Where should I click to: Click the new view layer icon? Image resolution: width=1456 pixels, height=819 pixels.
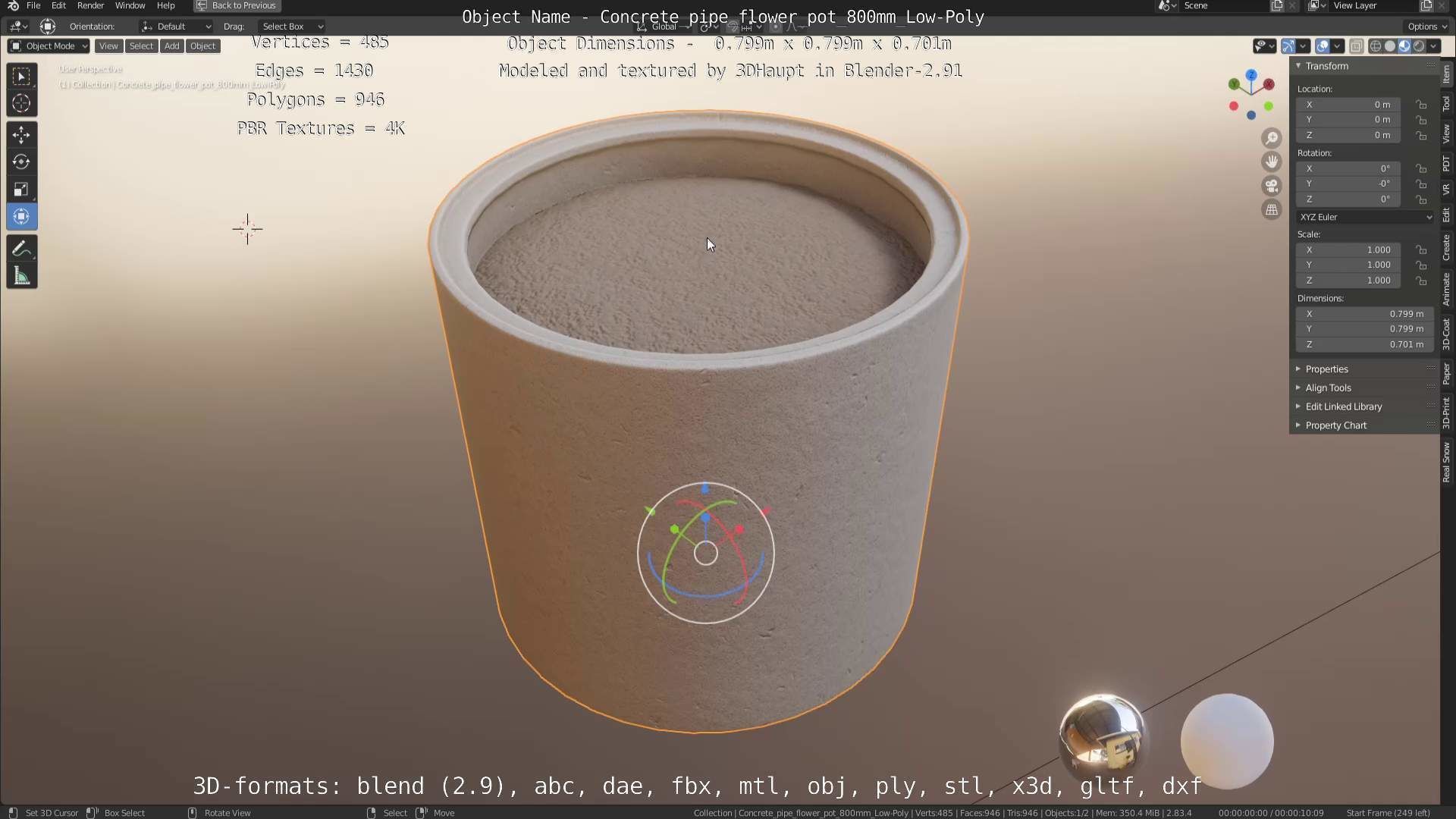[1426, 5]
